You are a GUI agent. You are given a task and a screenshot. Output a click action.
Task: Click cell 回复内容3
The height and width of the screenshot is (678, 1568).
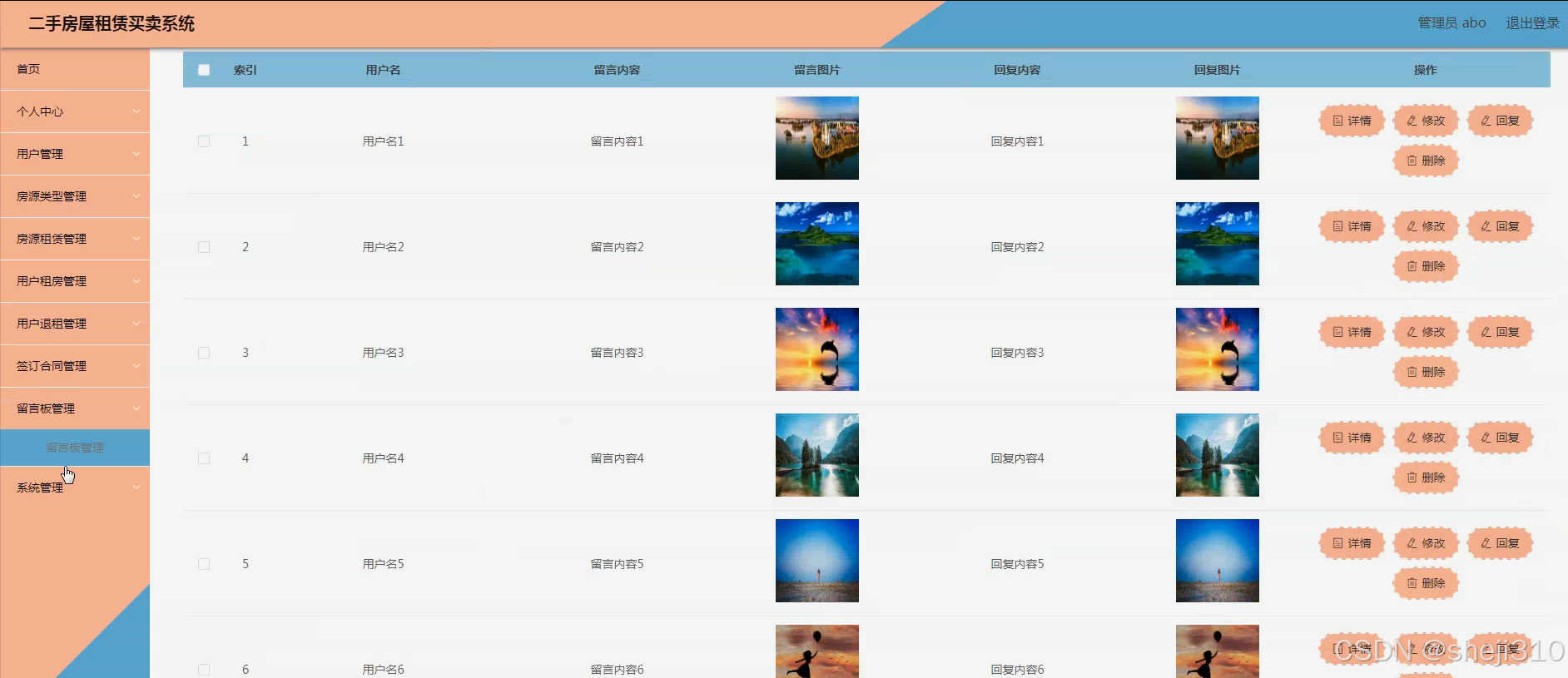tap(1017, 353)
